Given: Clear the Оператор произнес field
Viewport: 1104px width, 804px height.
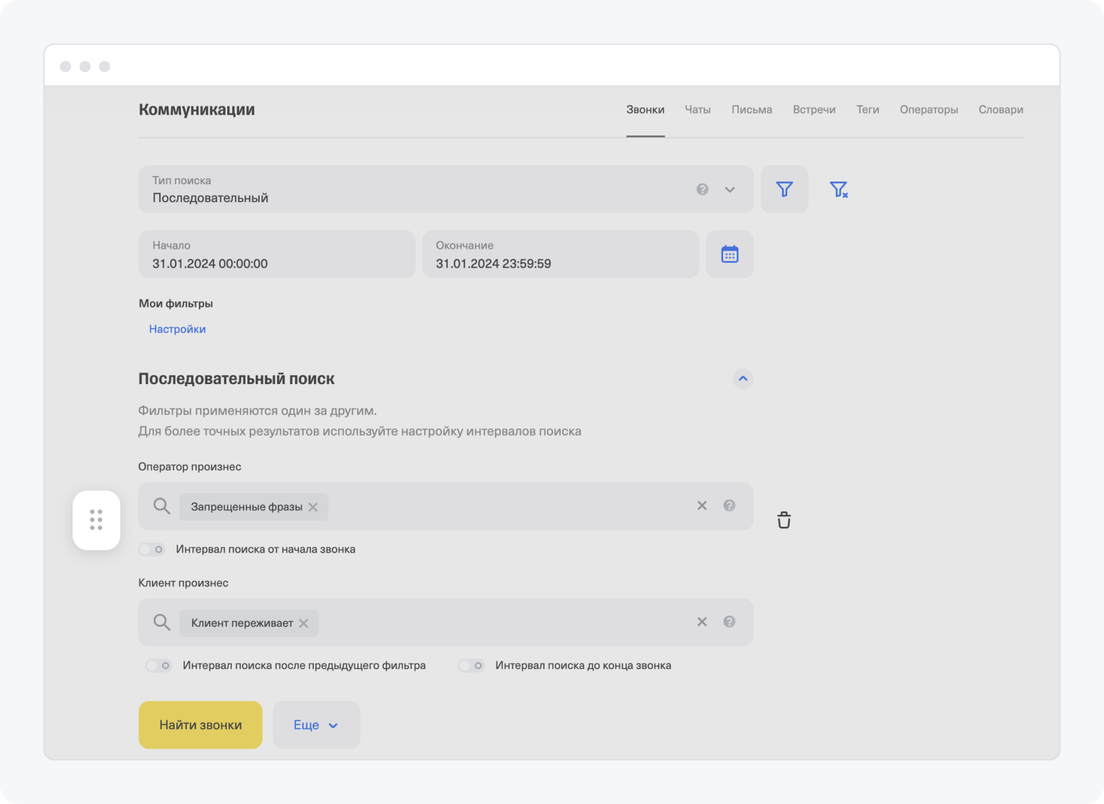Looking at the screenshot, I should [702, 505].
